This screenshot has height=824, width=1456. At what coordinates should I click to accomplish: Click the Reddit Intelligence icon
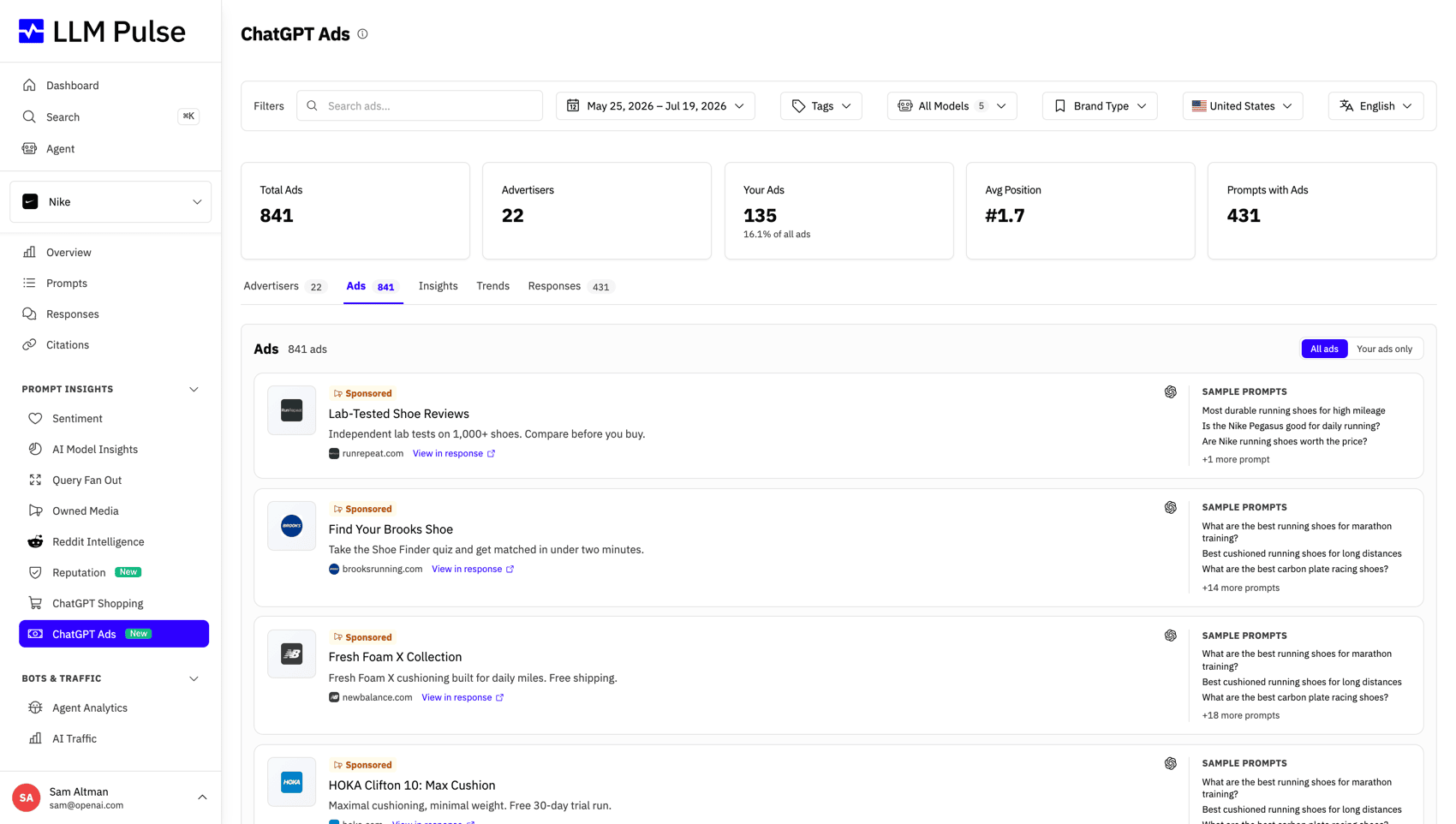point(35,541)
